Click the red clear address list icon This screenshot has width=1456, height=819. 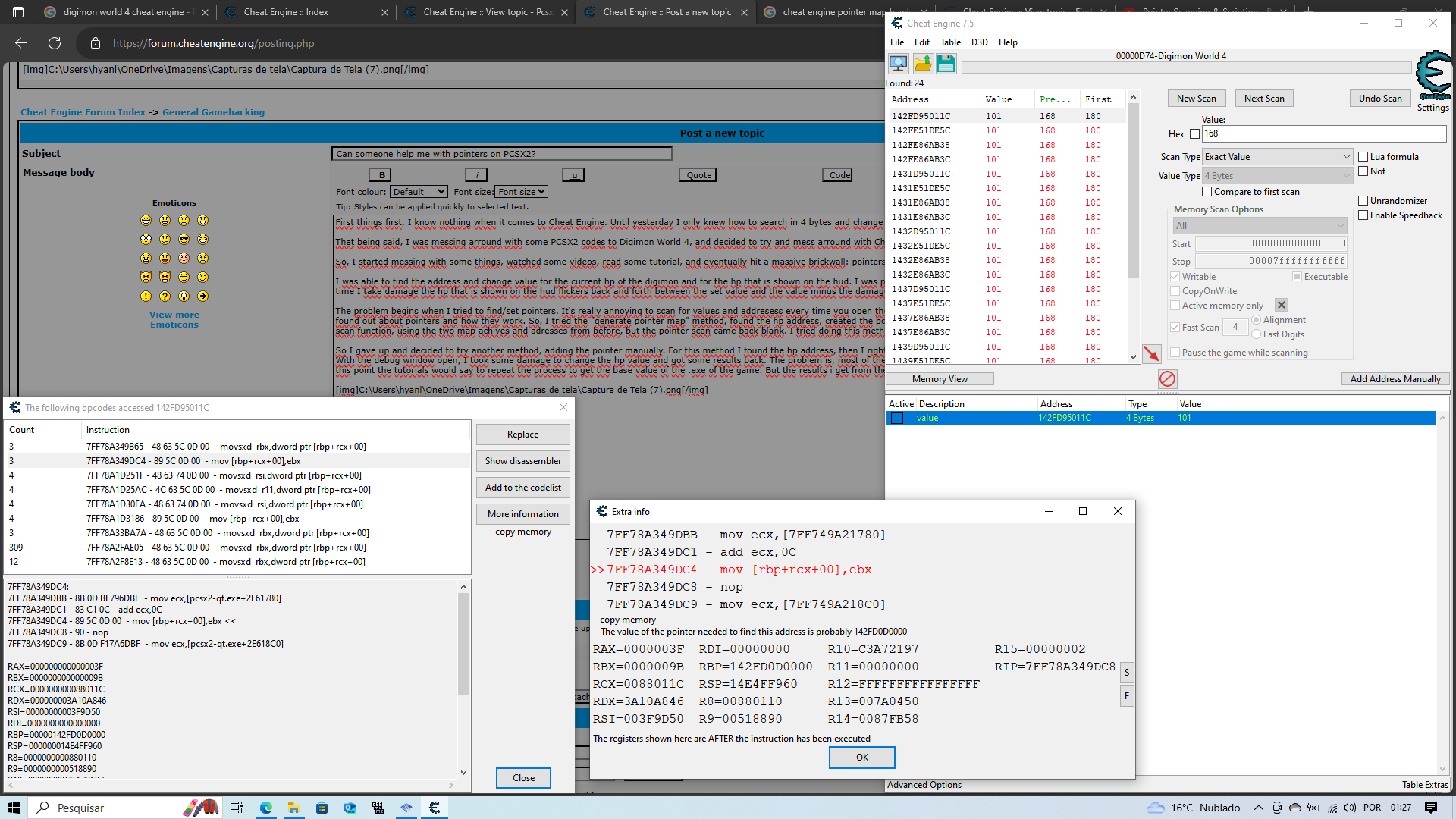coord(1167,378)
